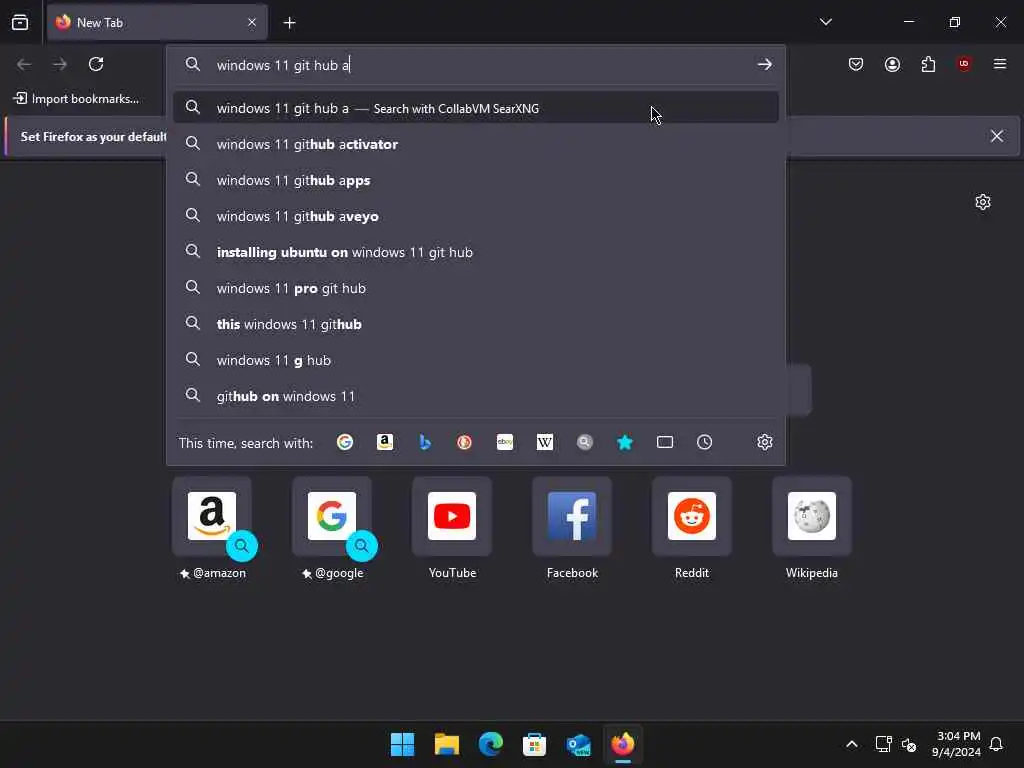This screenshot has height=768, width=1024.
Task: Search with Bing one-off icon
Action: (x=424, y=442)
